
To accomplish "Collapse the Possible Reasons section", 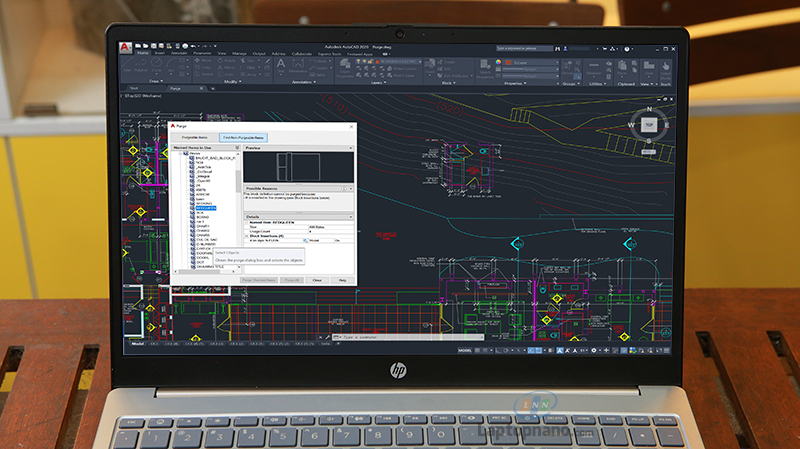I will [351, 188].
